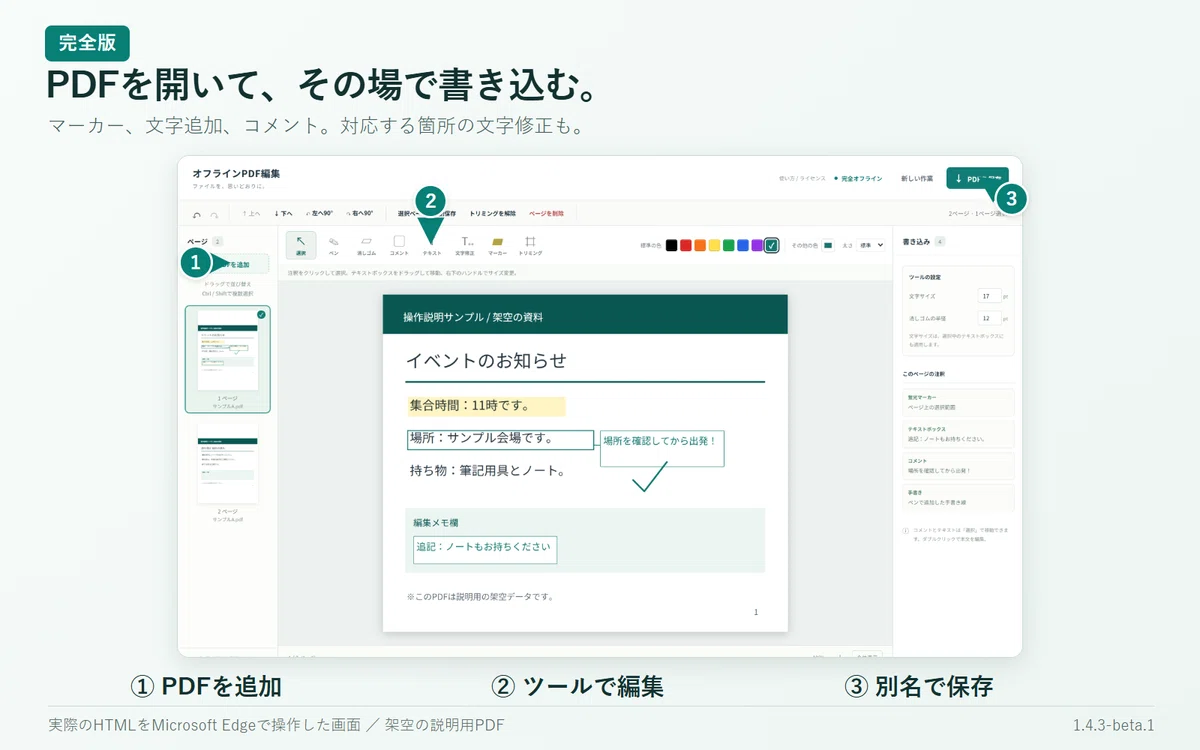Select the テキストボックス annotation entry
This screenshot has height=750, width=1200.
pos(957,434)
